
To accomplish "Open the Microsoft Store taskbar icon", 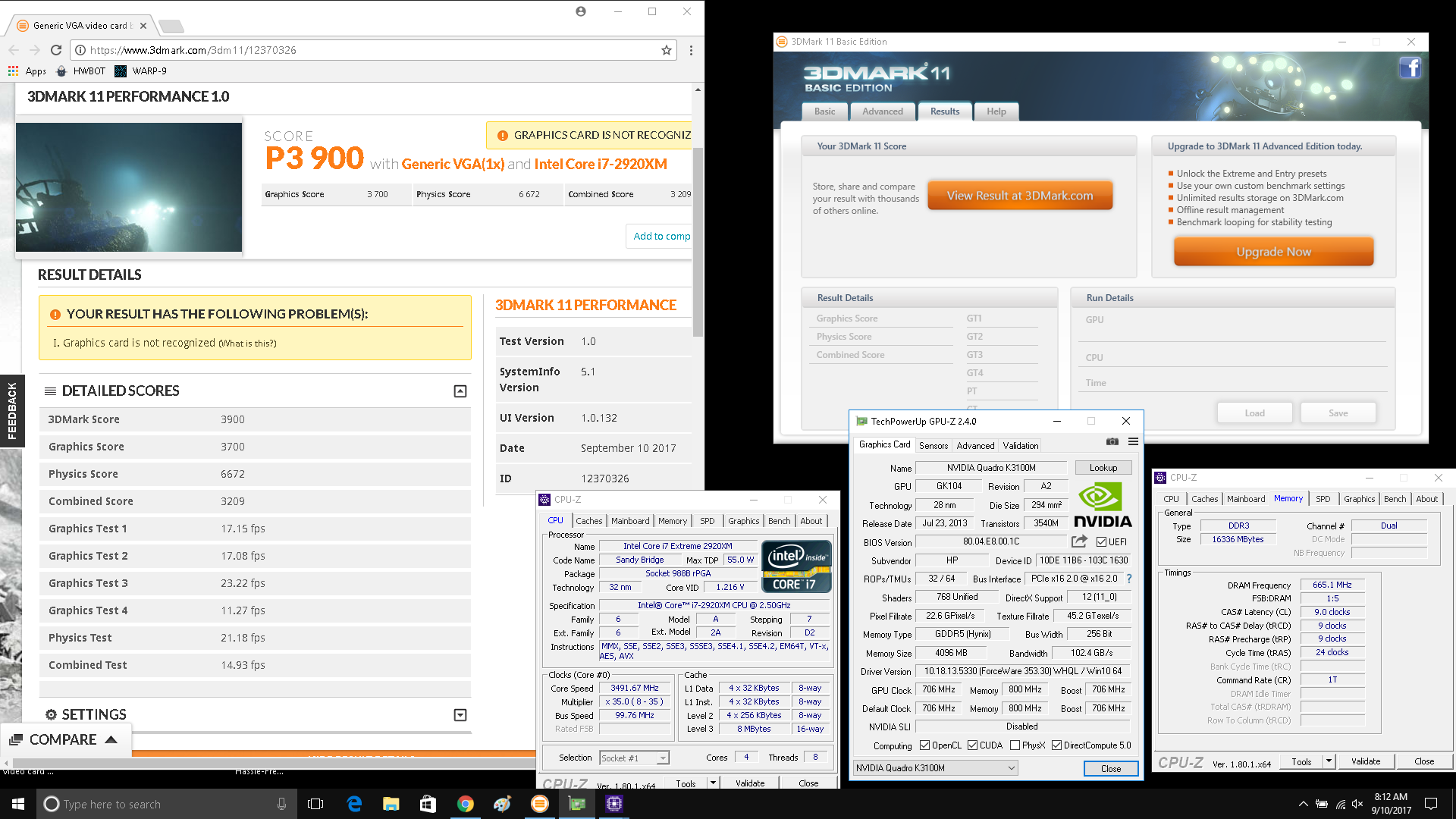I will pyautogui.click(x=428, y=804).
